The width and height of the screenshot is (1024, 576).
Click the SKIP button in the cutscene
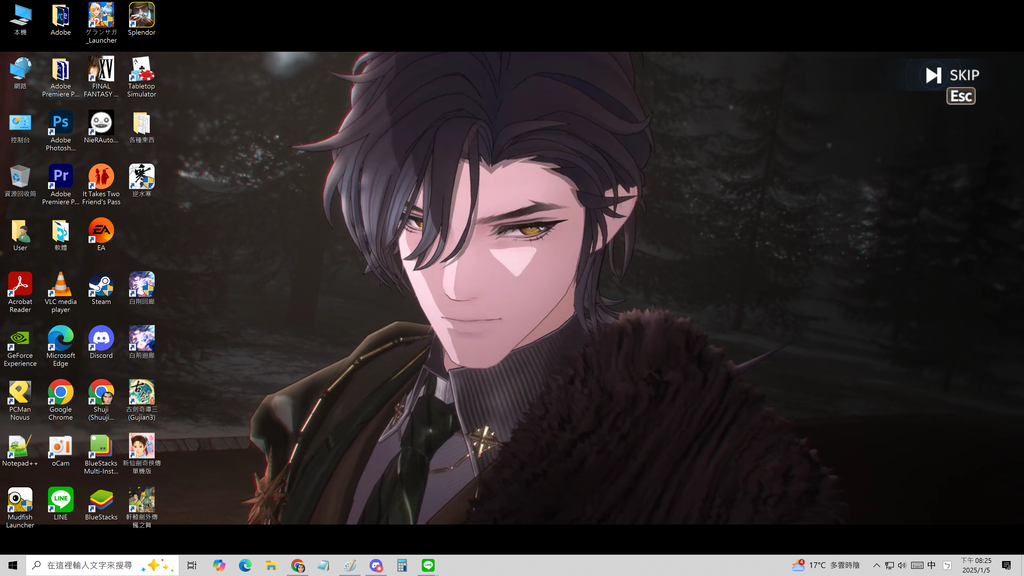[952, 75]
